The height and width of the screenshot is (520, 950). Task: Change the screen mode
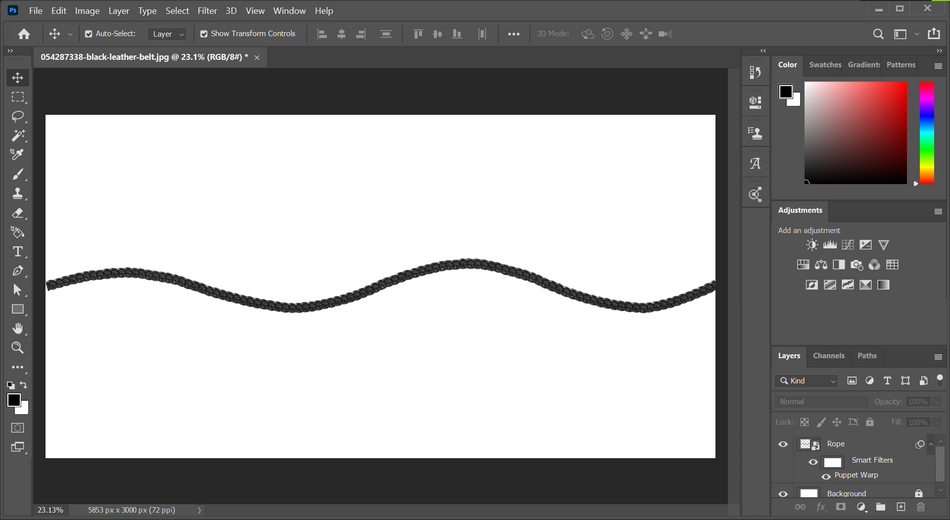[18, 447]
